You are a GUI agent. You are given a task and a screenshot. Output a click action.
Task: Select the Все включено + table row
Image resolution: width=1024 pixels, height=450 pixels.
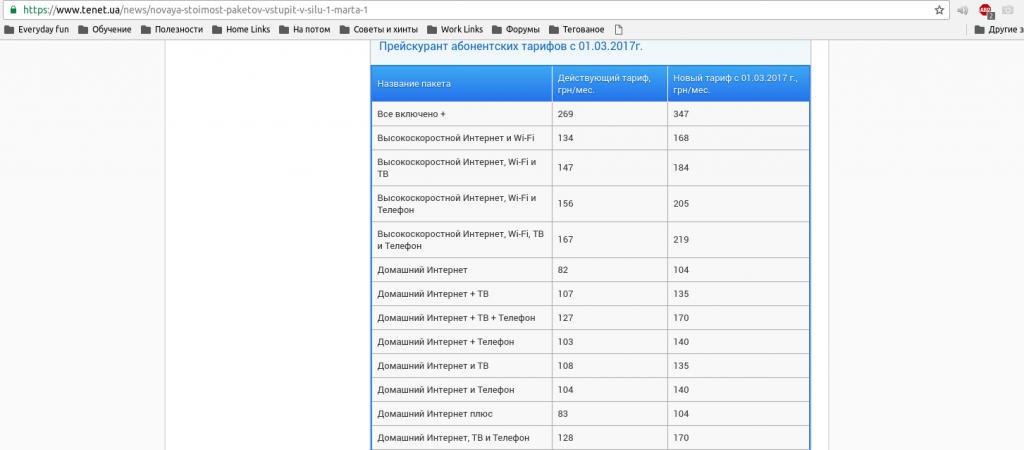590,114
